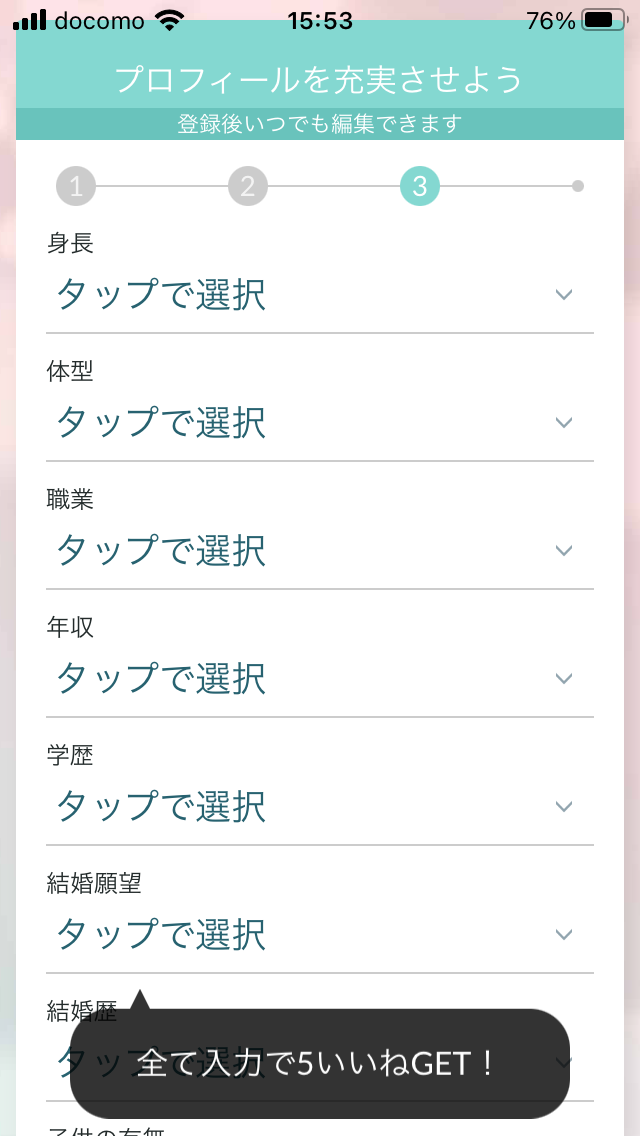Open the 職業 occupation dropdown

pos(320,551)
